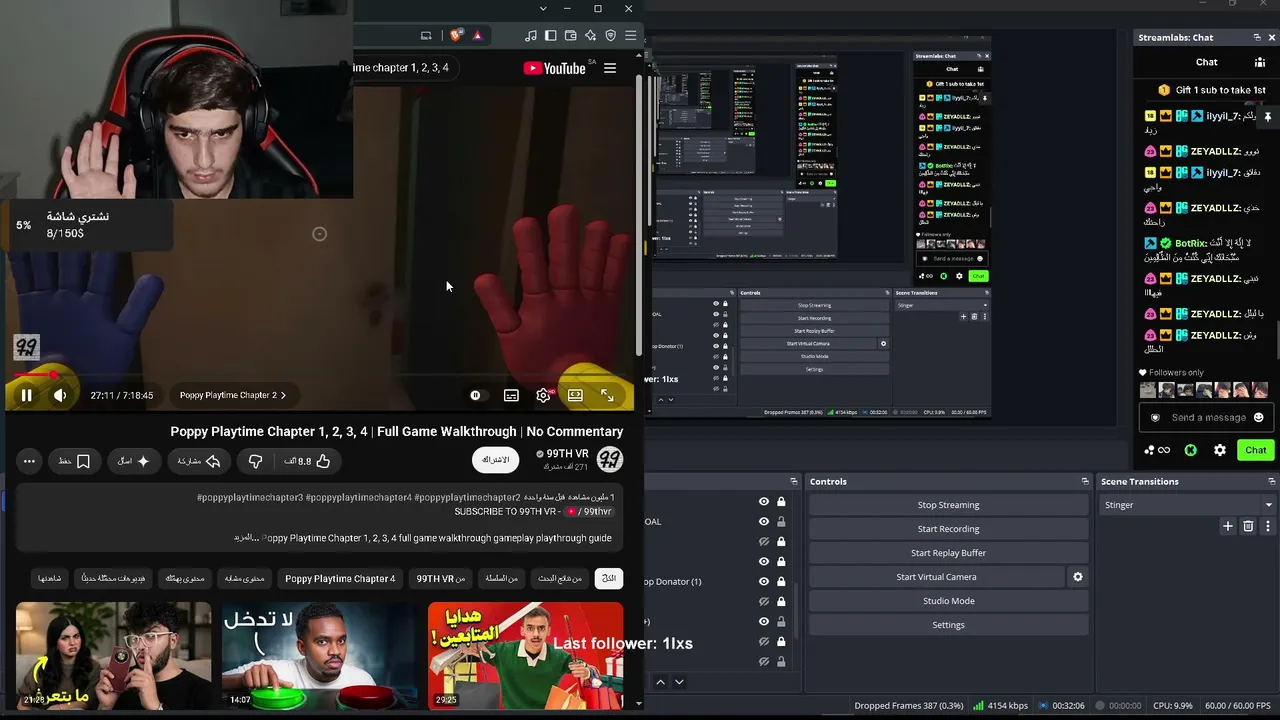Open the Leo AI sparkle icon in browser toolbar
Image resolution: width=1280 pixels, height=720 pixels.
(x=590, y=36)
